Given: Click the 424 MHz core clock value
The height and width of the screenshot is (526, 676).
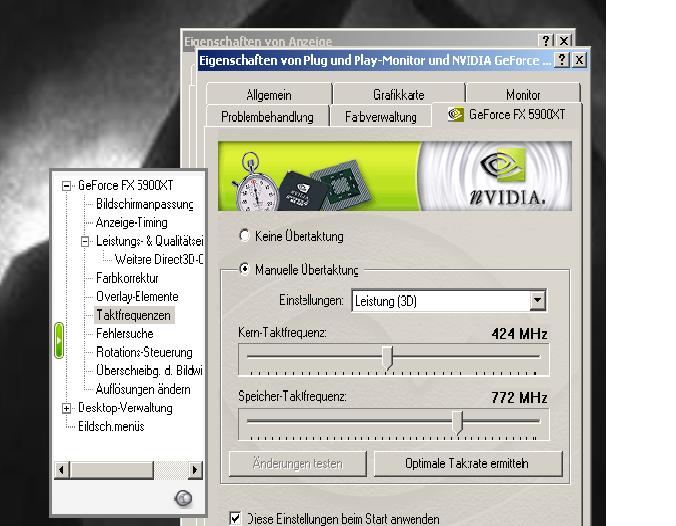Looking at the screenshot, I should [x=520, y=334].
